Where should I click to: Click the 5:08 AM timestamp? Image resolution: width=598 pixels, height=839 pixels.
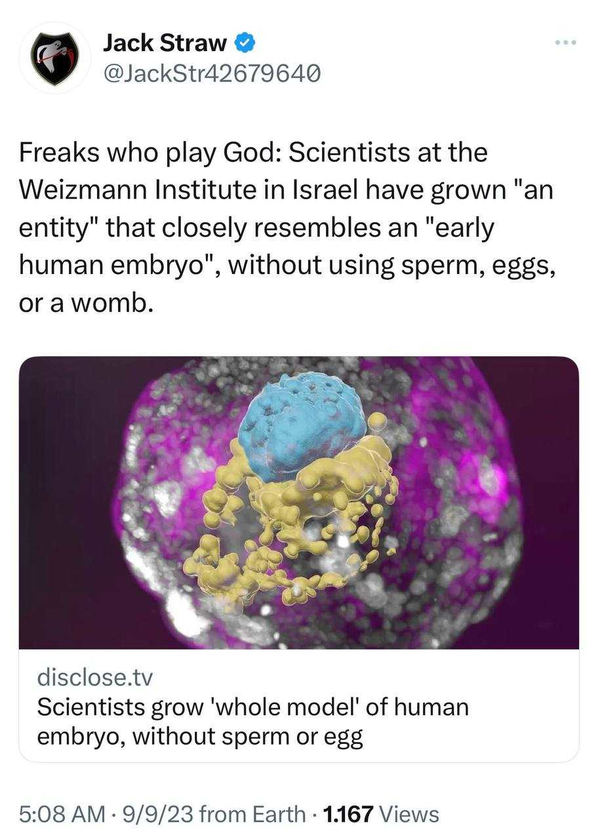click(62, 814)
